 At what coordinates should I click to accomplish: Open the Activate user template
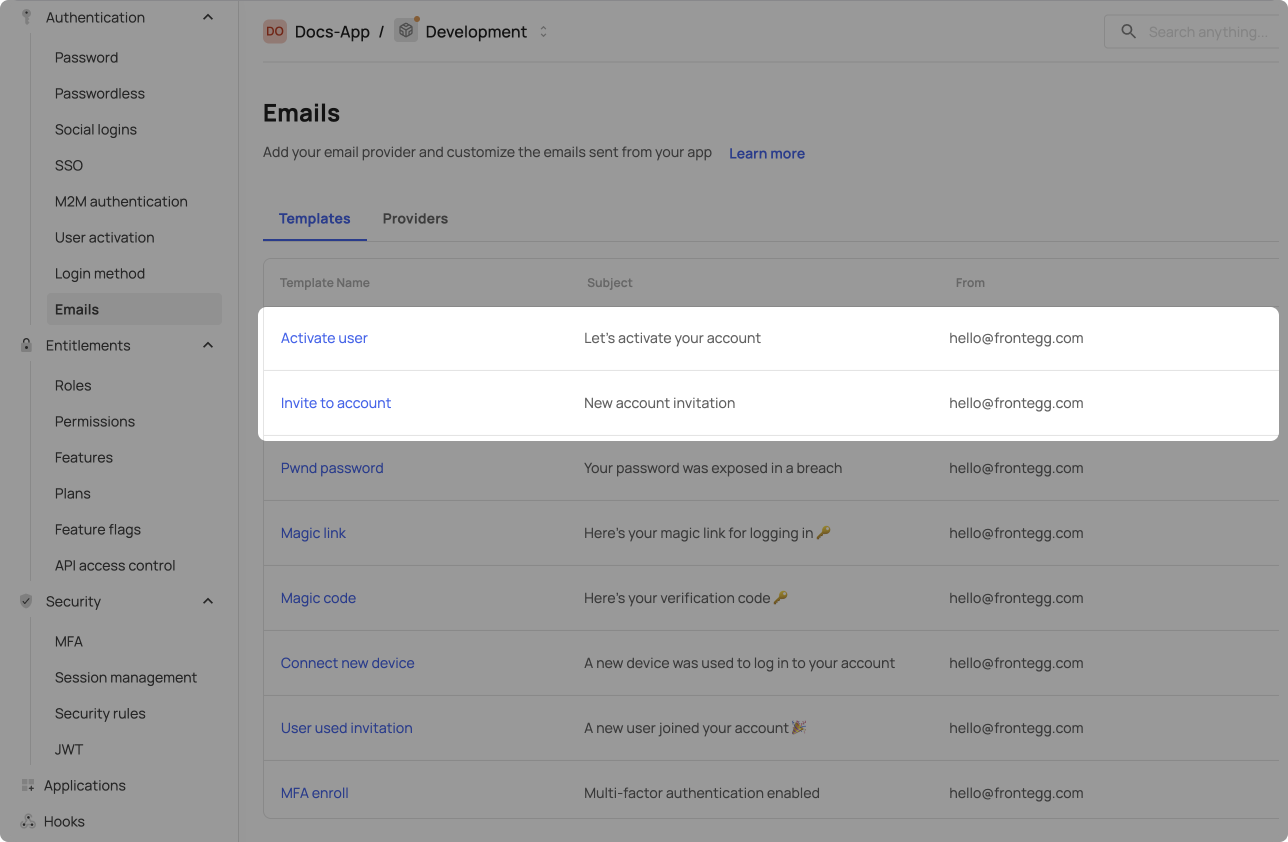pos(324,338)
